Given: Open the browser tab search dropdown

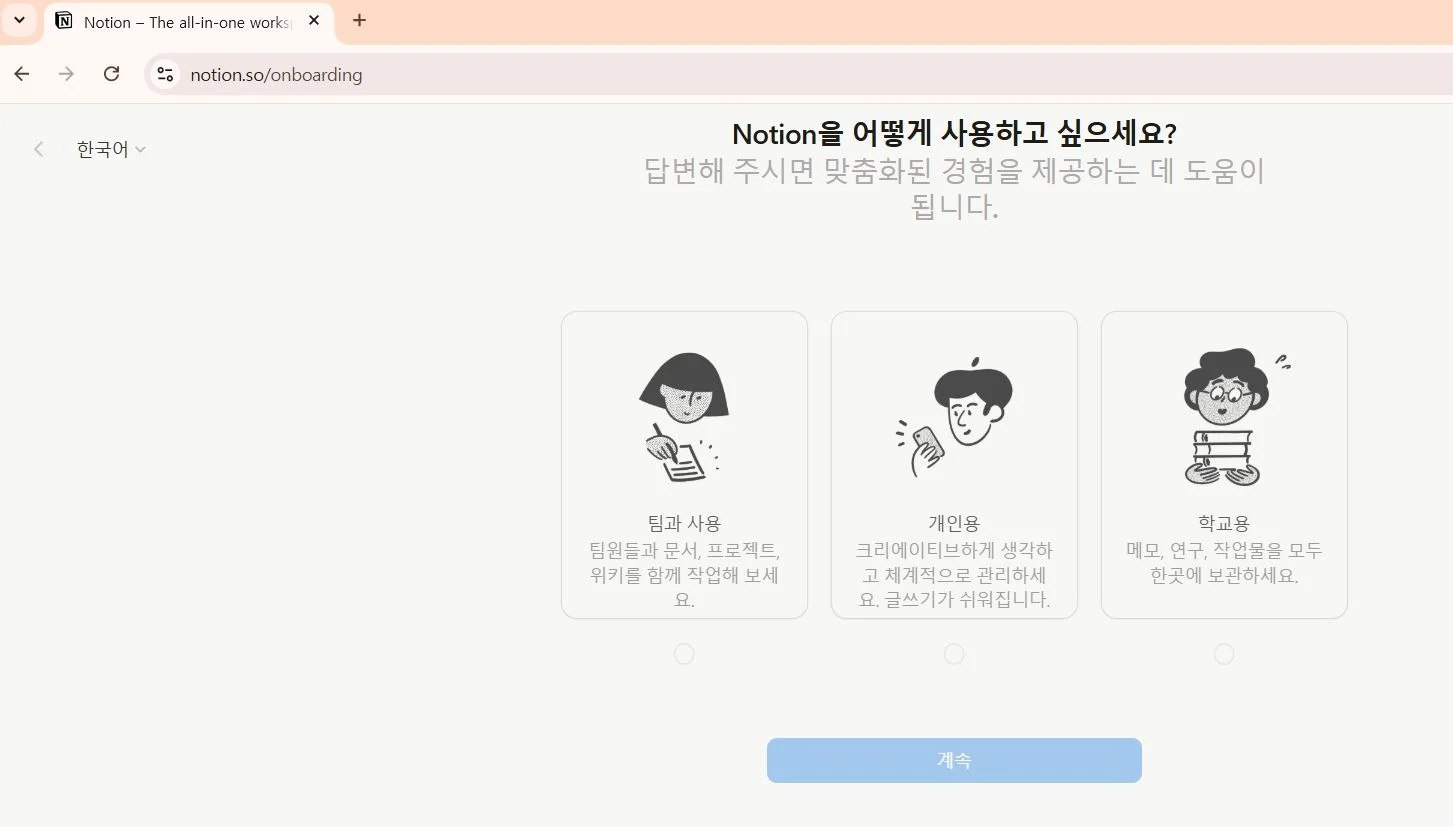Looking at the screenshot, I should (19, 20).
